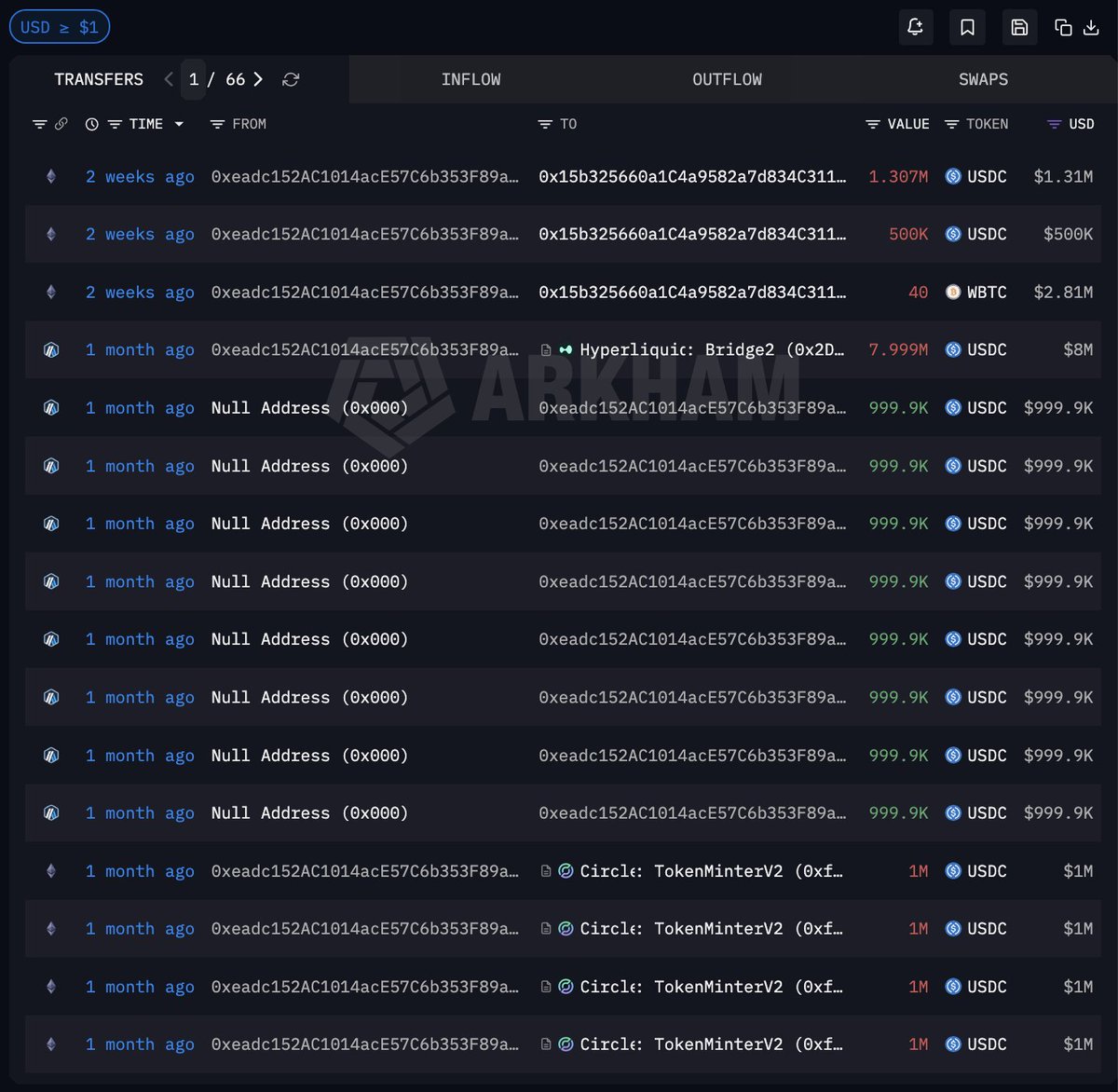Image resolution: width=1118 pixels, height=1092 pixels.
Task: Open the TOKEN column filter
Action: point(951,124)
